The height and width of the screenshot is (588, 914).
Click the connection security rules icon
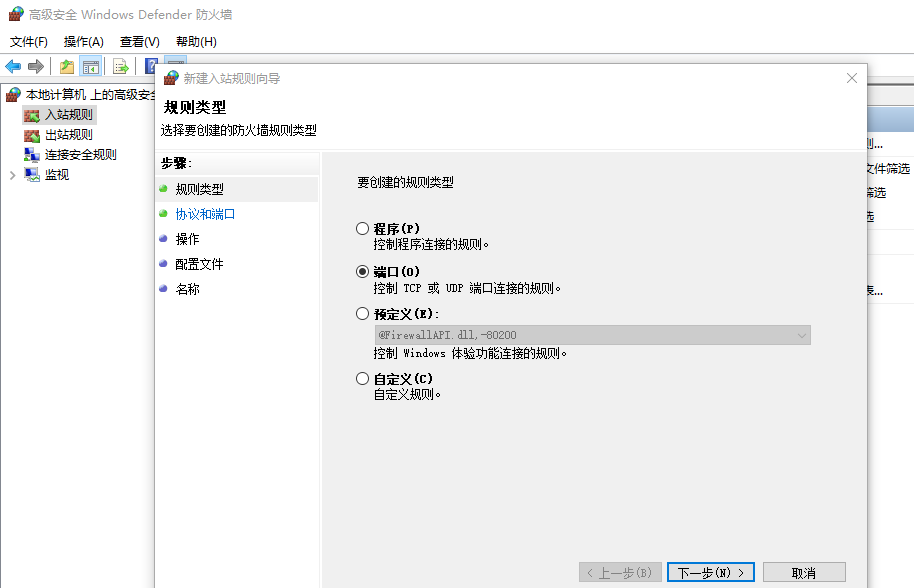31,155
